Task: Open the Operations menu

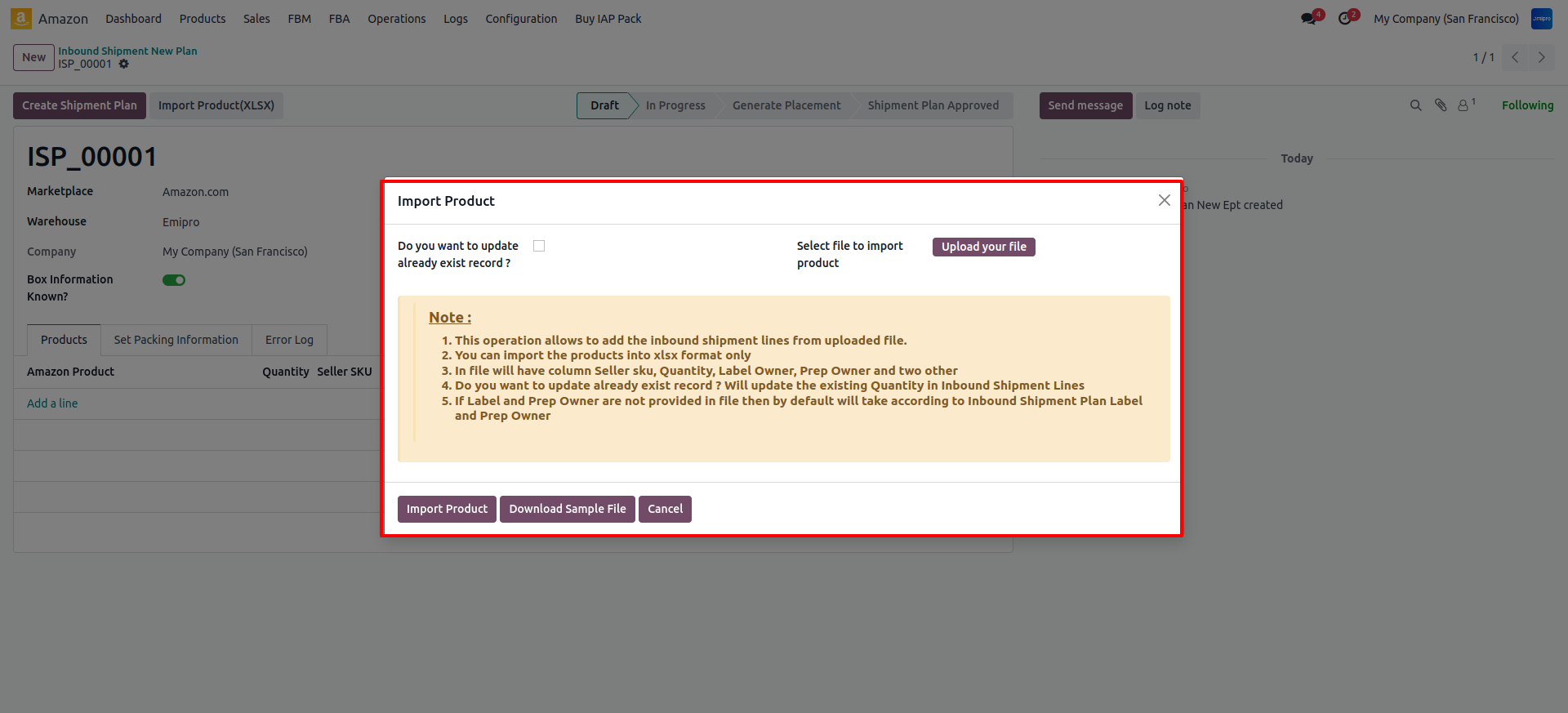Action: tap(396, 19)
